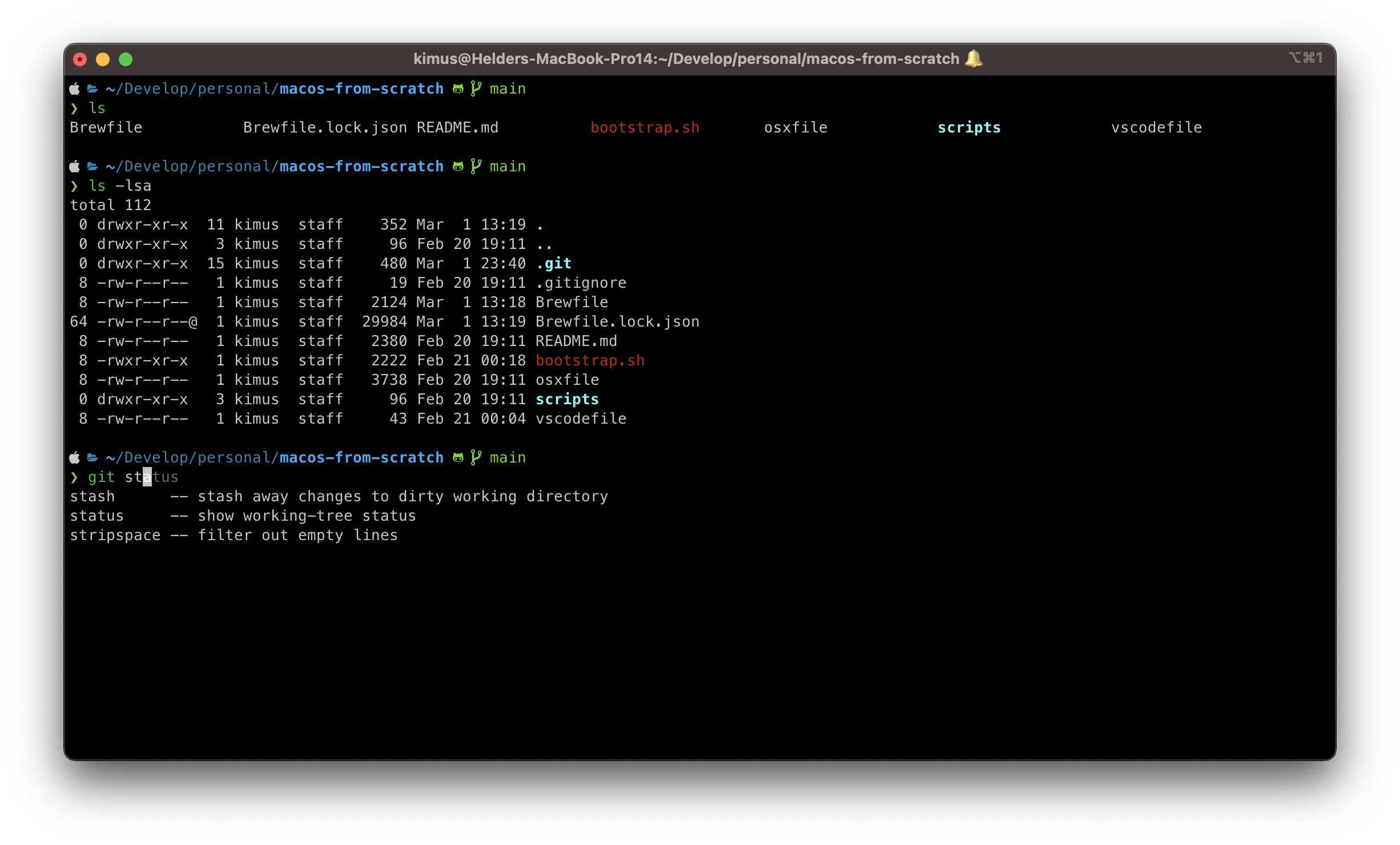The image size is (1400, 845).
Task: Click the bell icon in the title bar
Action: click(973, 59)
